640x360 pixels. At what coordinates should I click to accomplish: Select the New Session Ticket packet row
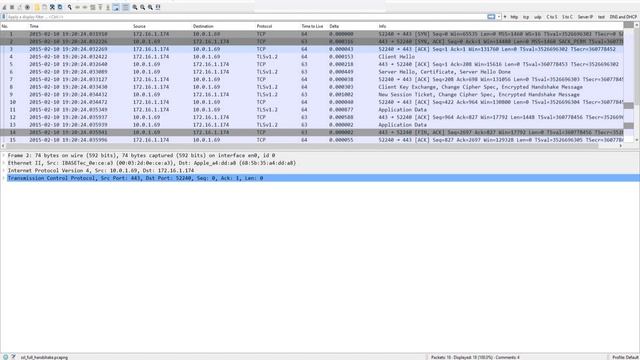pyautogui.click(x=312, y=94)
